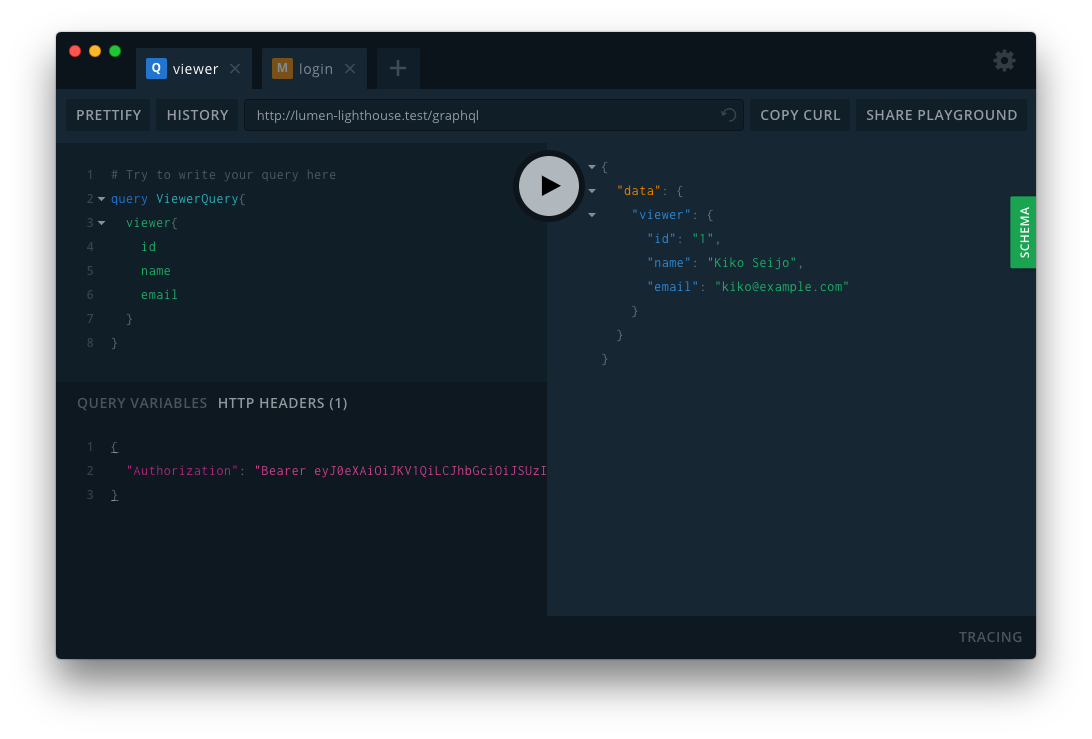1092x739 pixels.
Task: Add a new tab with plus icon
Action: click(398, 68)
